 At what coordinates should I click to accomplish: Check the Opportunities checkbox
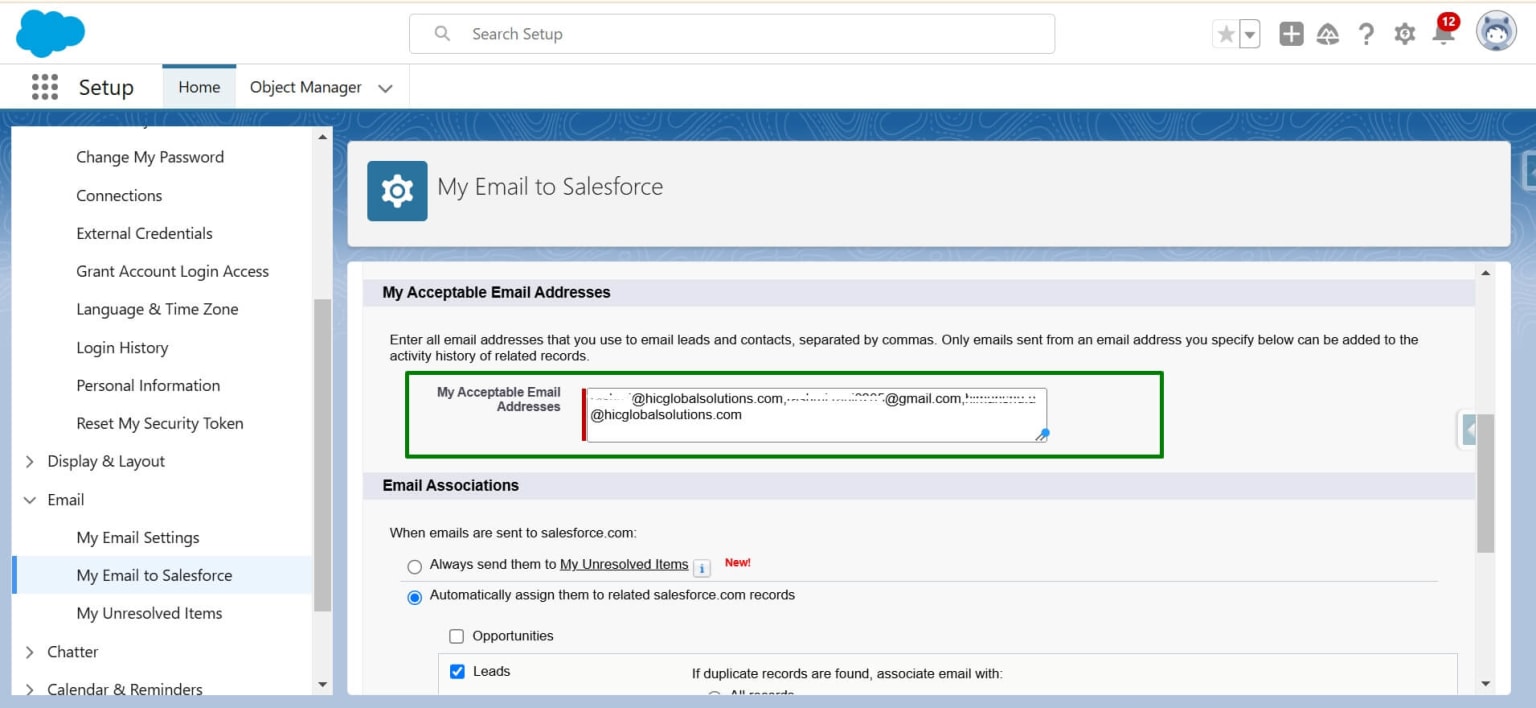[x=457, y=636]
